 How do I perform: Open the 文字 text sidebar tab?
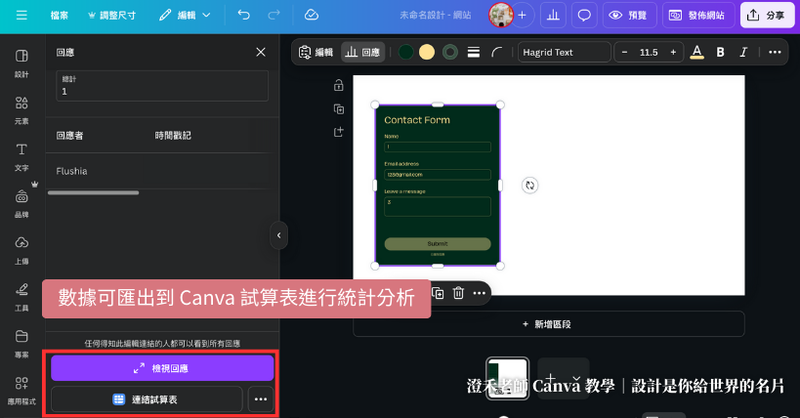(21, 157)
